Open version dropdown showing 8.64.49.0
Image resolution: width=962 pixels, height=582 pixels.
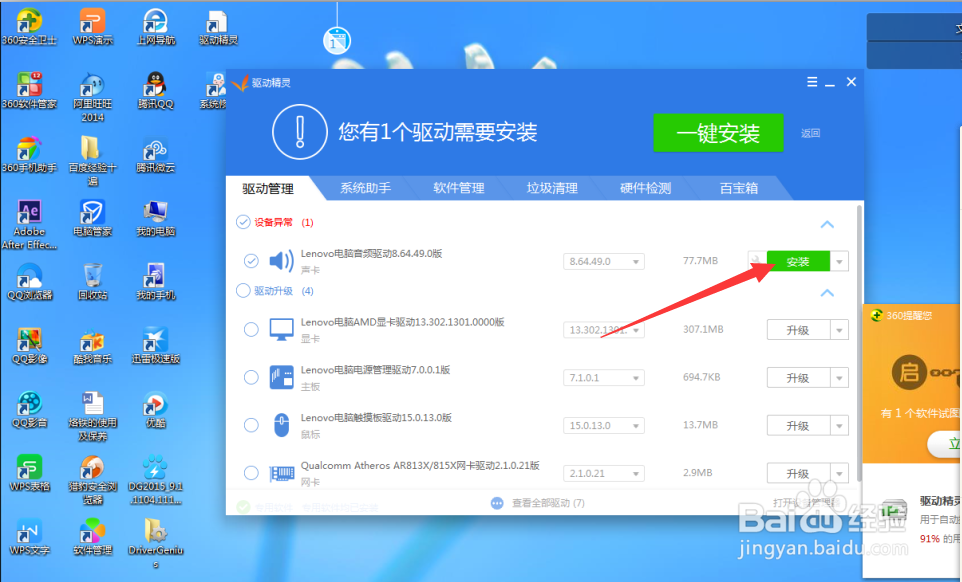pos(604,261)
